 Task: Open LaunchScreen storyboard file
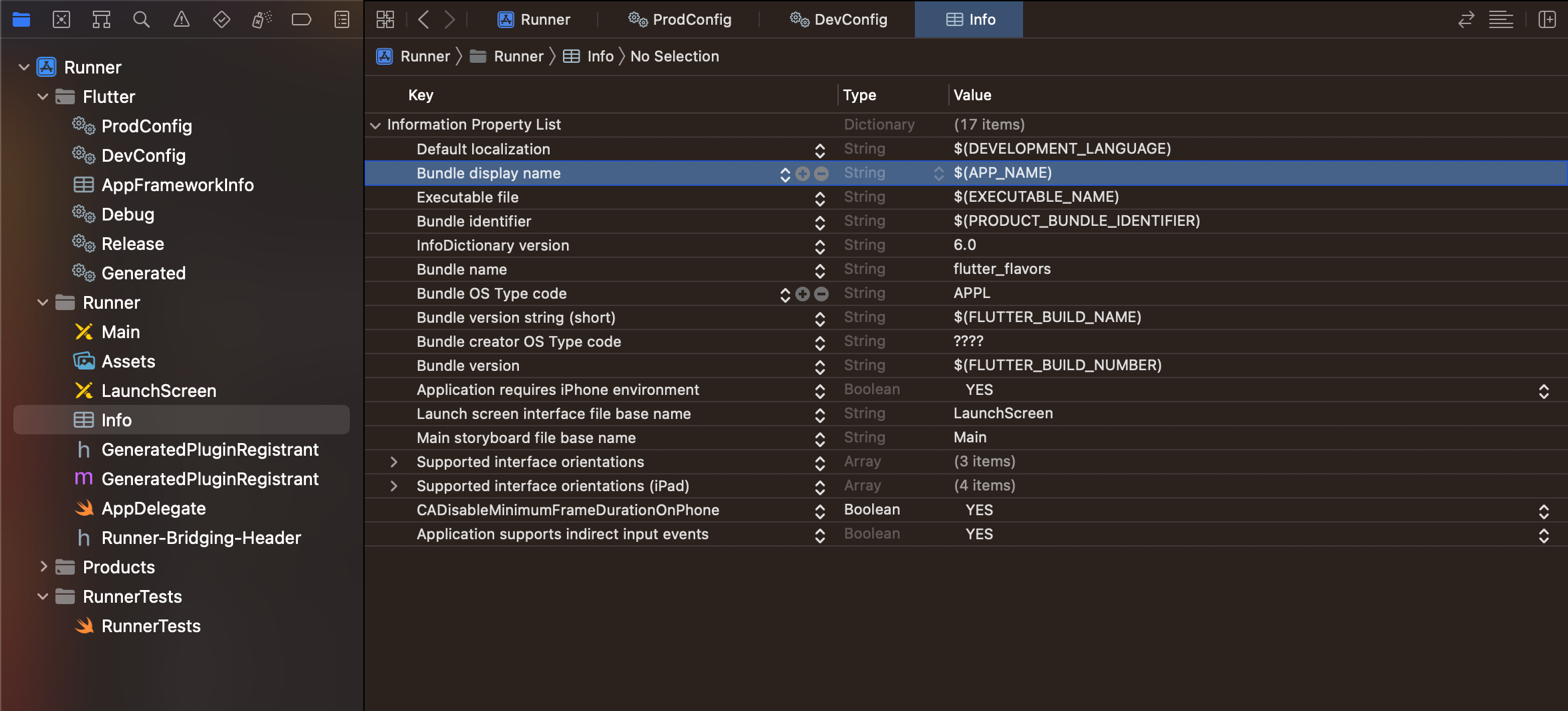145,390
